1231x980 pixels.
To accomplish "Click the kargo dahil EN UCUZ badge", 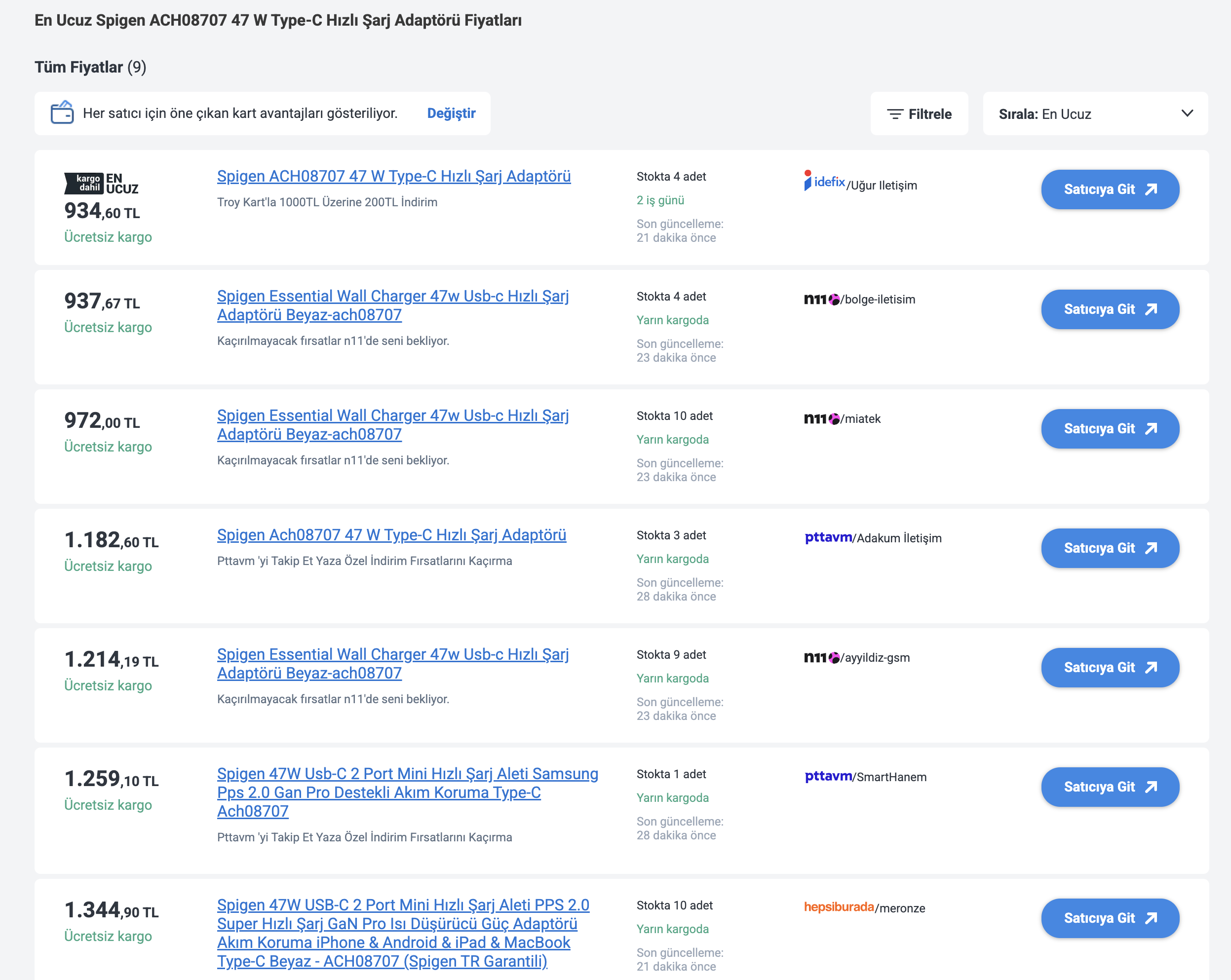I will pyautogui.click(x=101, y=183).
